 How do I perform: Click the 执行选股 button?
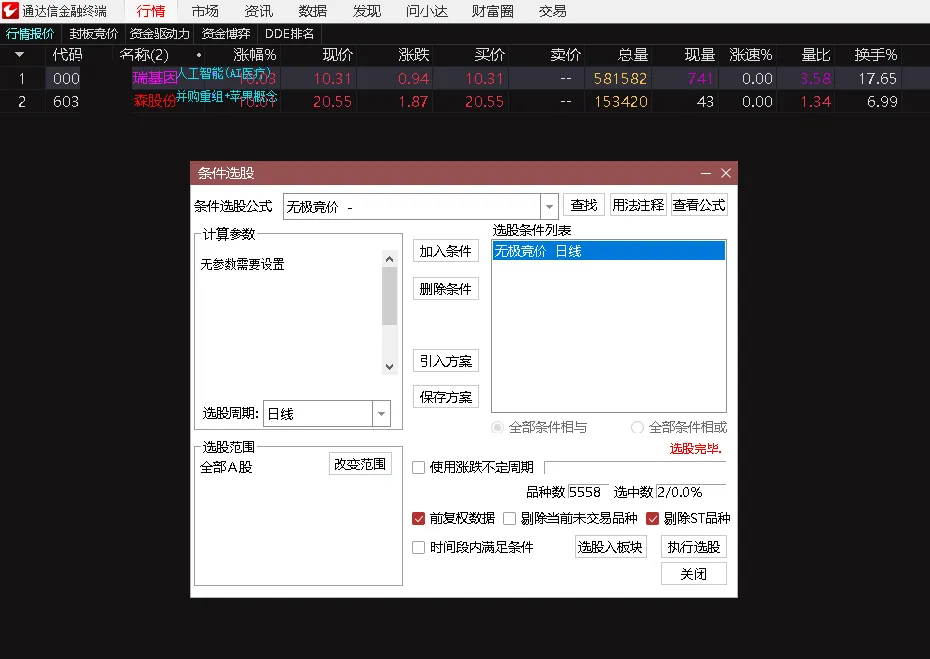[694, 547]
